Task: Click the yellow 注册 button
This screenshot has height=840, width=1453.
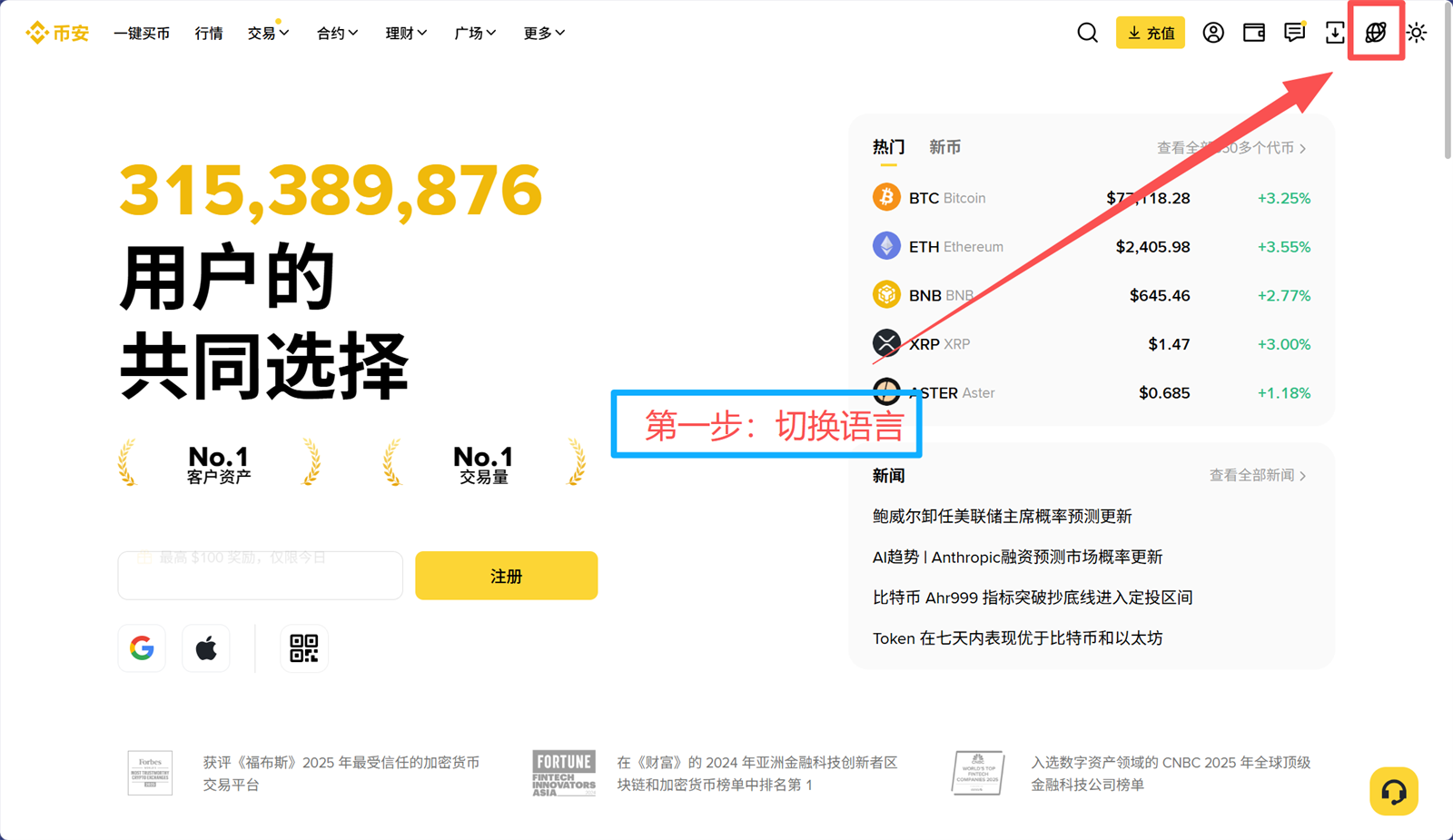Action: 507,576
